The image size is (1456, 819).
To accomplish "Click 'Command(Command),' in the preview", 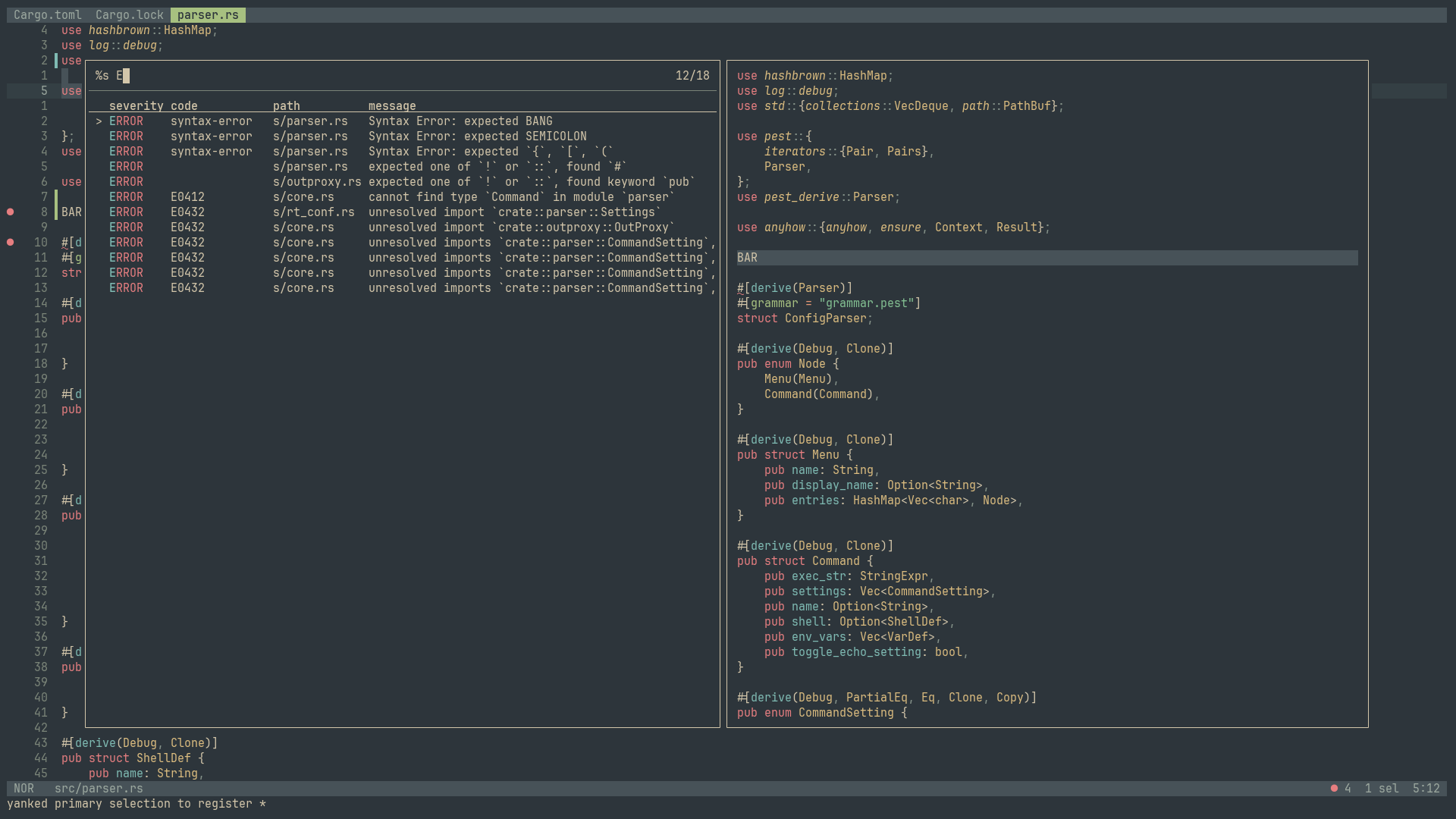I will coord(822,394).
